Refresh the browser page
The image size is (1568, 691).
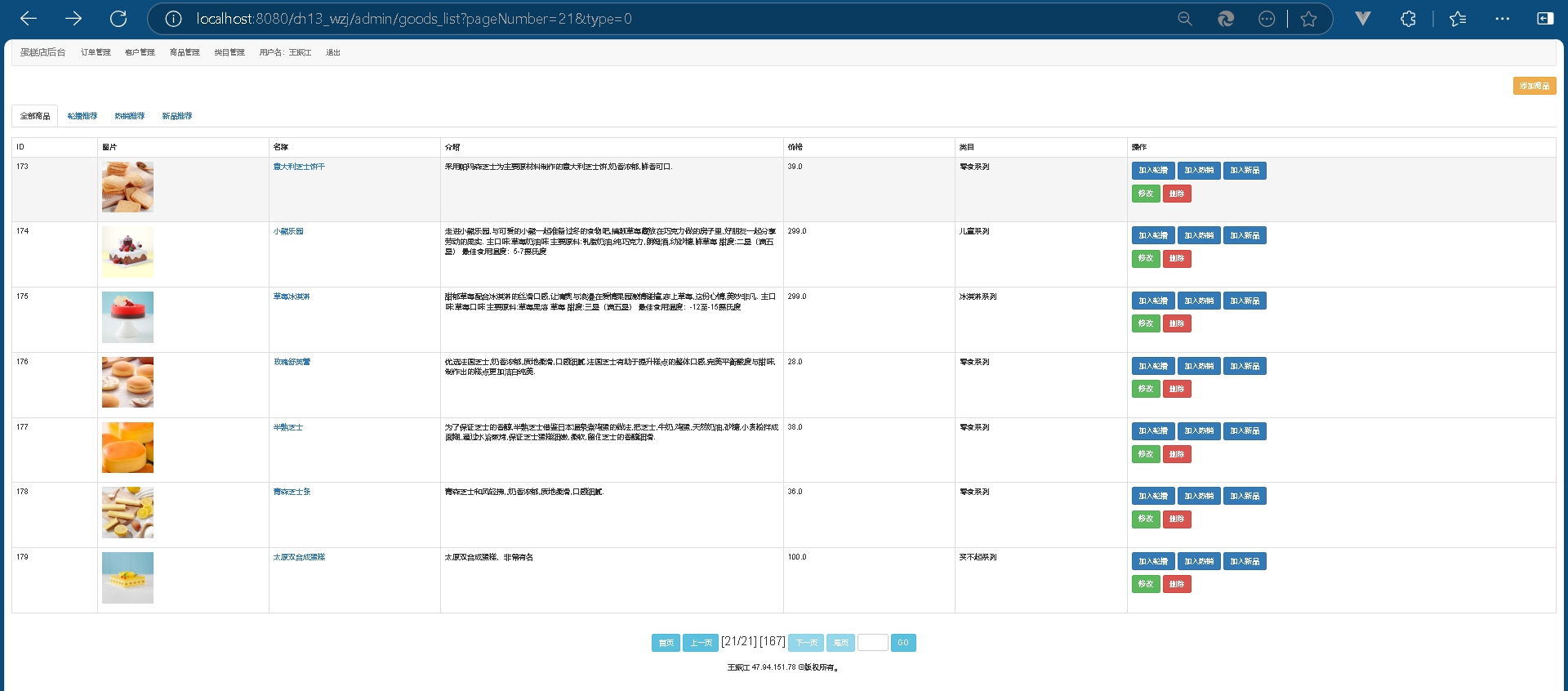(x=118, y=19)
